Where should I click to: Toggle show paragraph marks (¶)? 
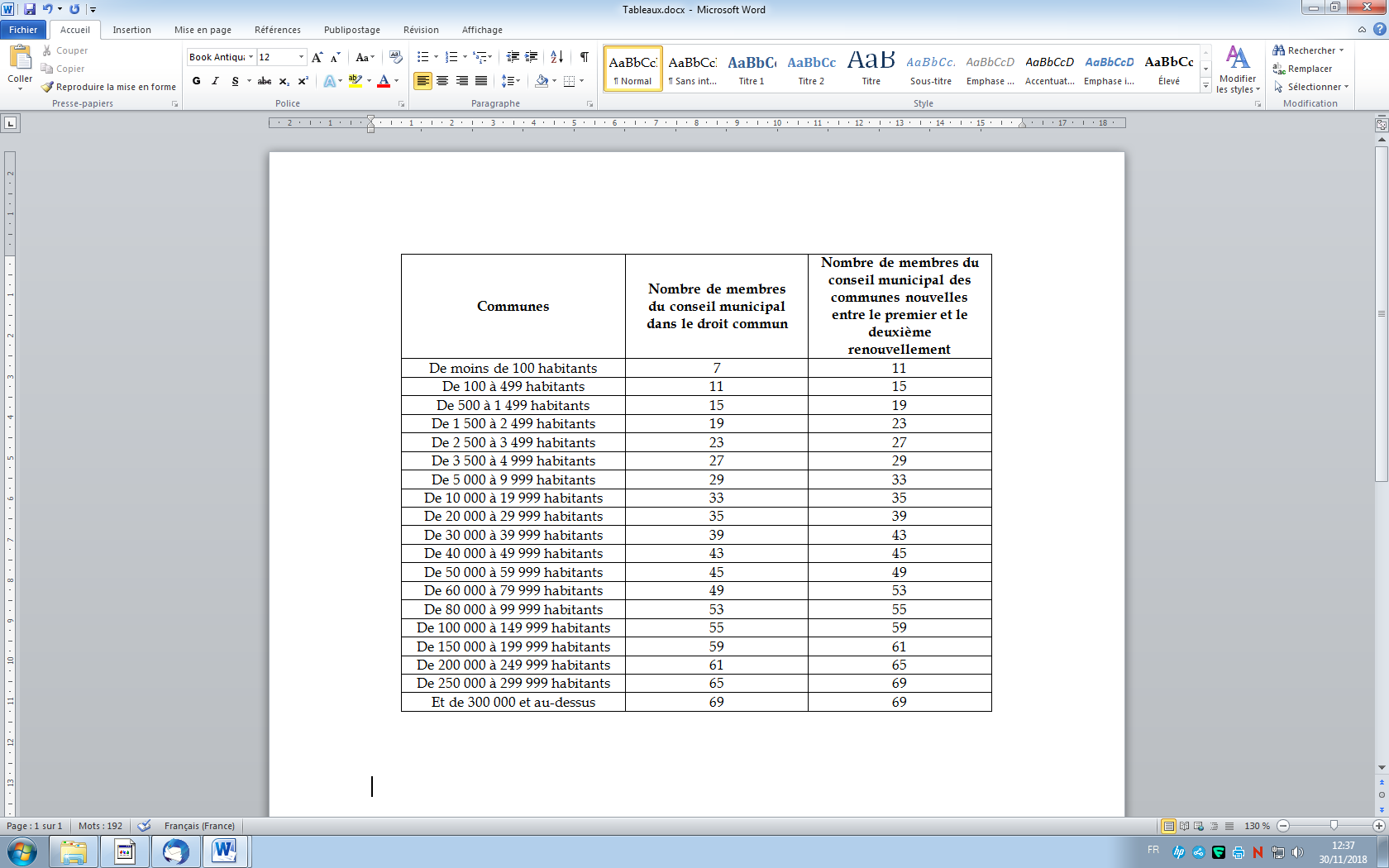pyautogui.click(x=584, y=57)
